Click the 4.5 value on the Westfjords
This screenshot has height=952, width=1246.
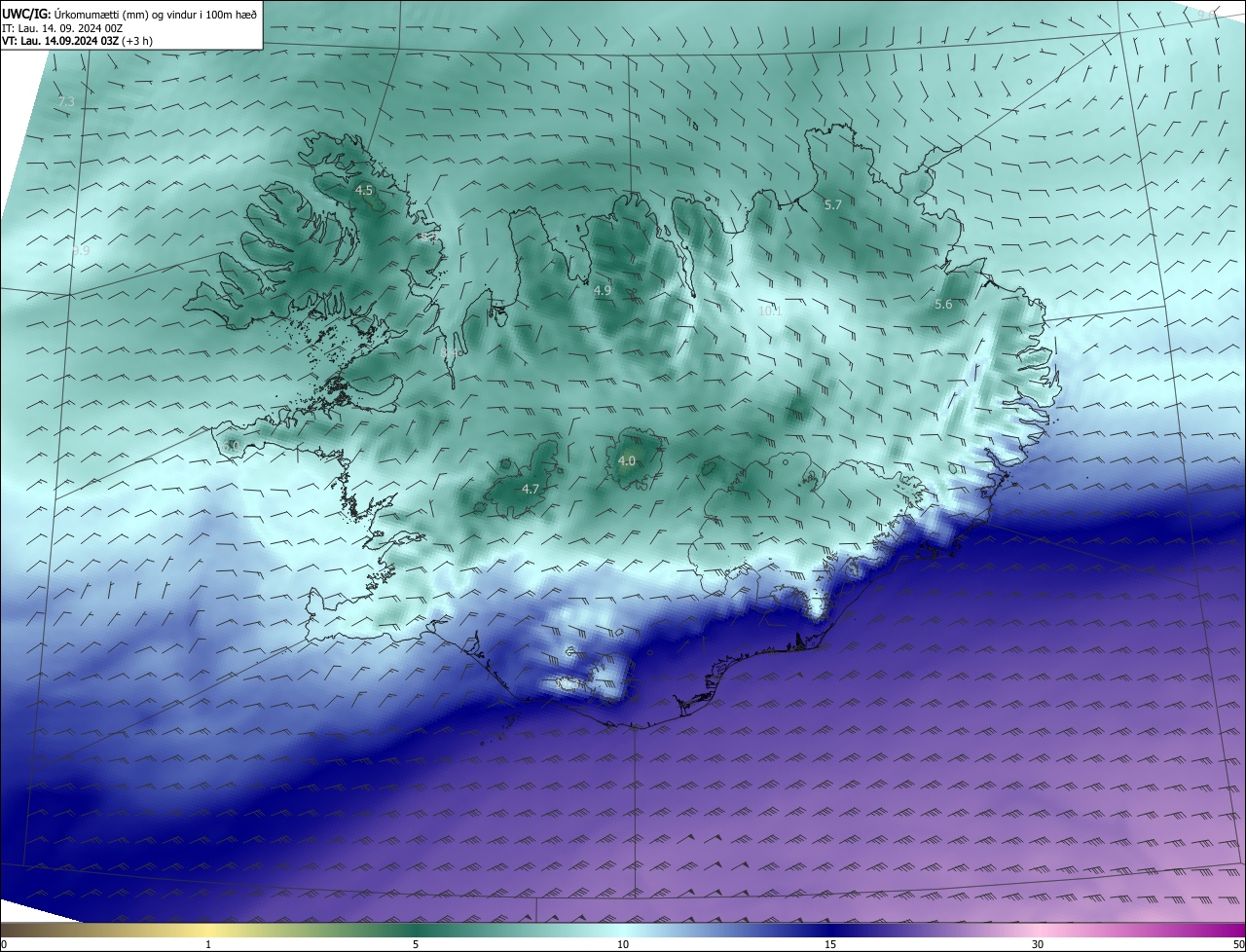[x=364, y=191]
